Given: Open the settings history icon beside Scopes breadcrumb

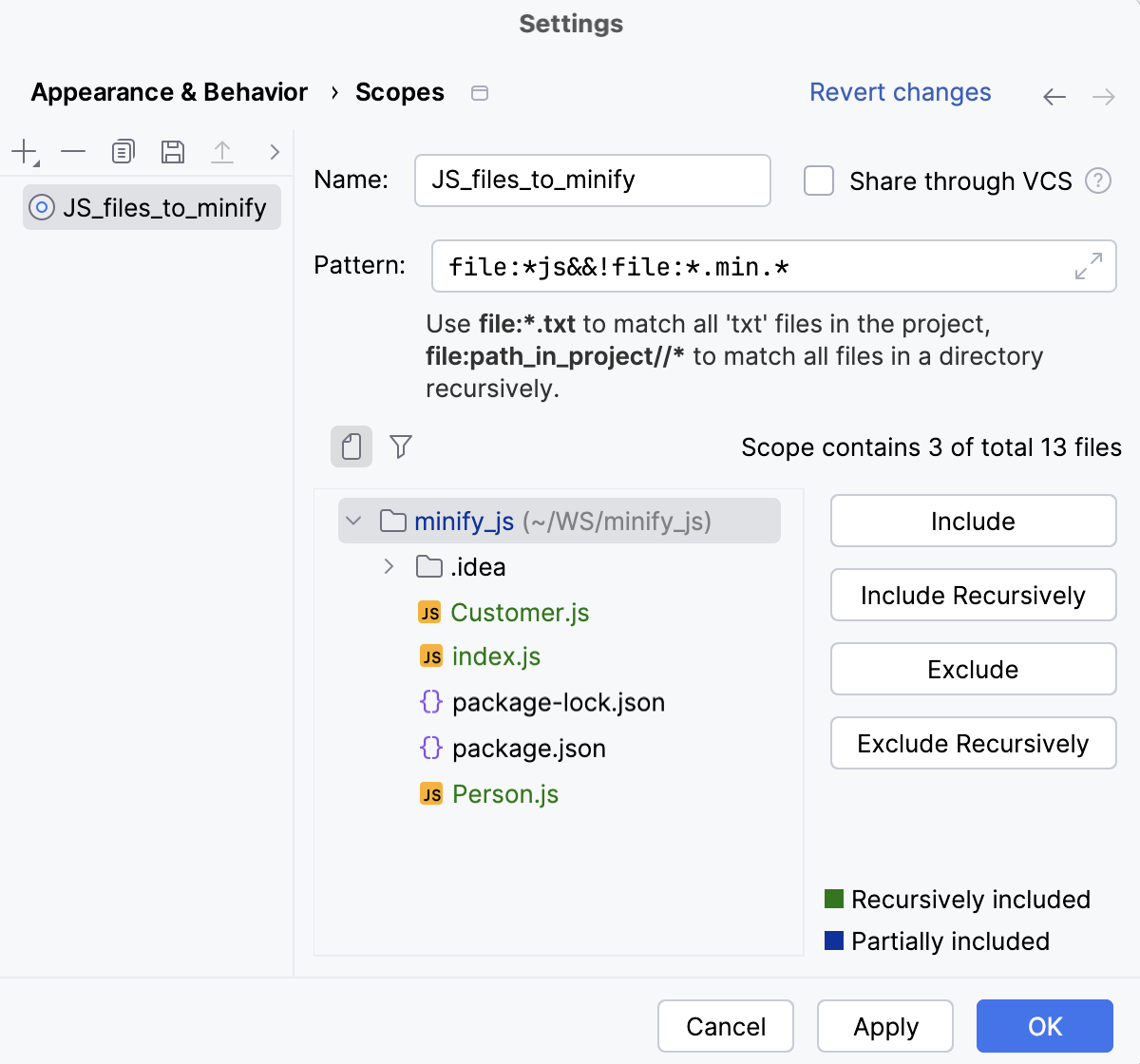Looking at the screenshot, I should (480, 92).
